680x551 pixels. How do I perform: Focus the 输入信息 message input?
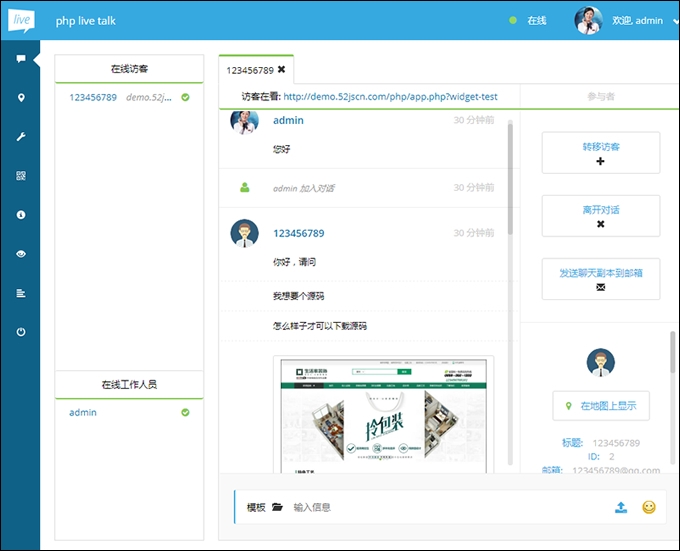pos(449,507)
